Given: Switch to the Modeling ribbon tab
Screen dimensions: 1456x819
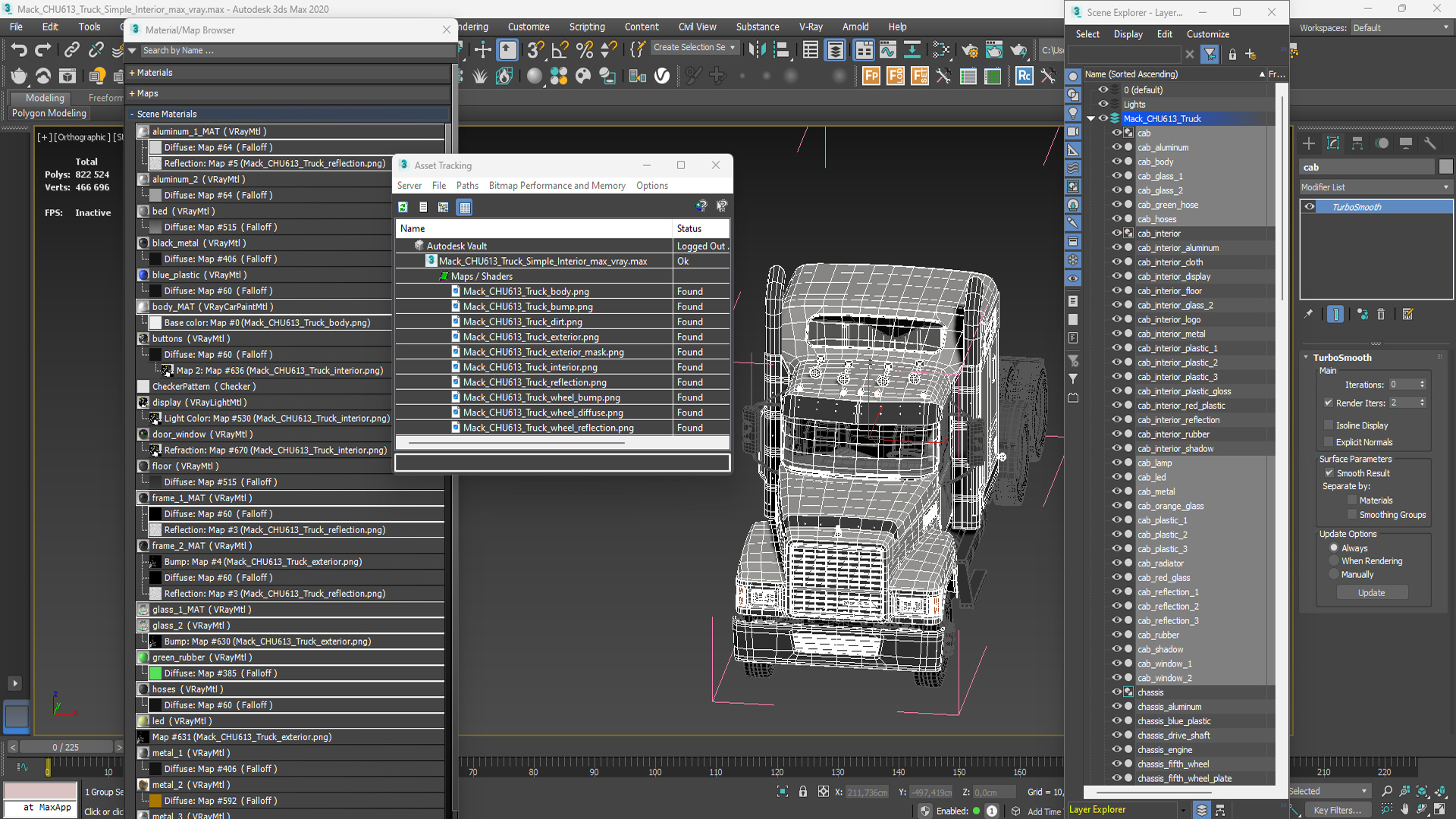Looking at the screenshot, I should [x=45, y=98].
